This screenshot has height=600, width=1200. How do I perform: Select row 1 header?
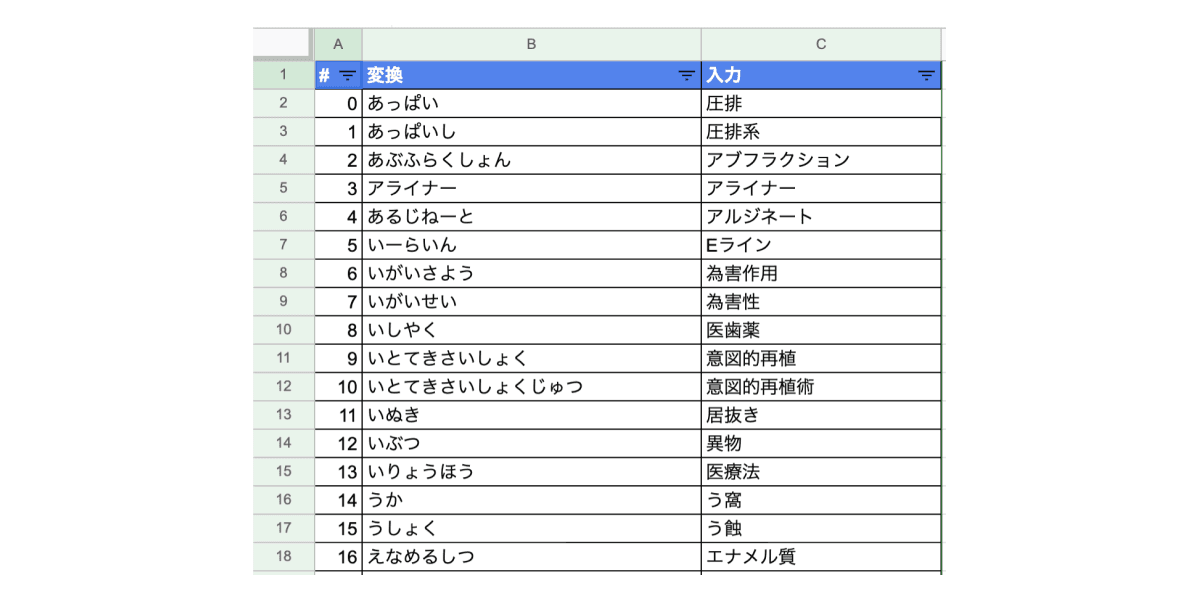pos(284,75)
